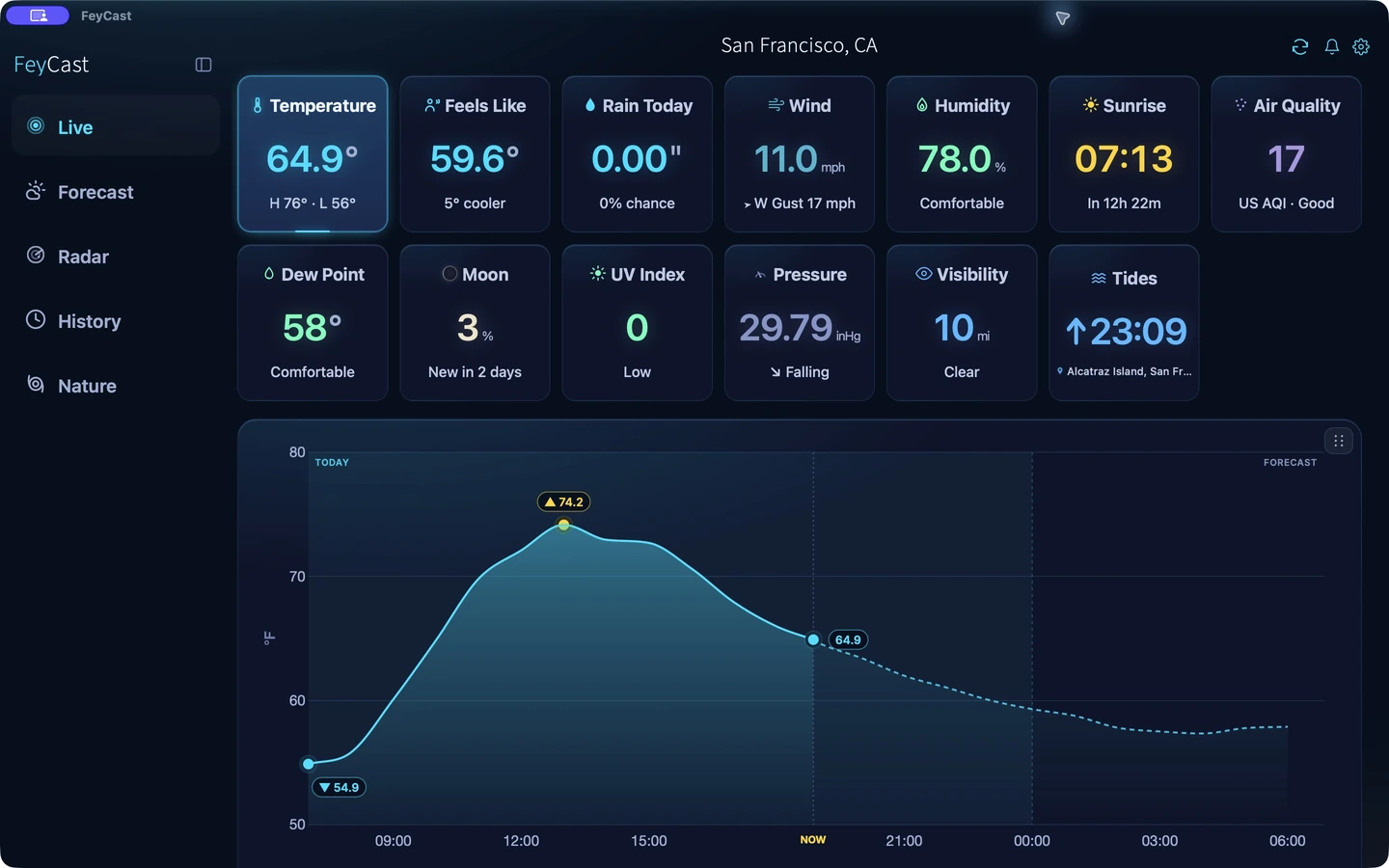
Task: Click the 74.2 high marker on the chart
Action: 564,502
